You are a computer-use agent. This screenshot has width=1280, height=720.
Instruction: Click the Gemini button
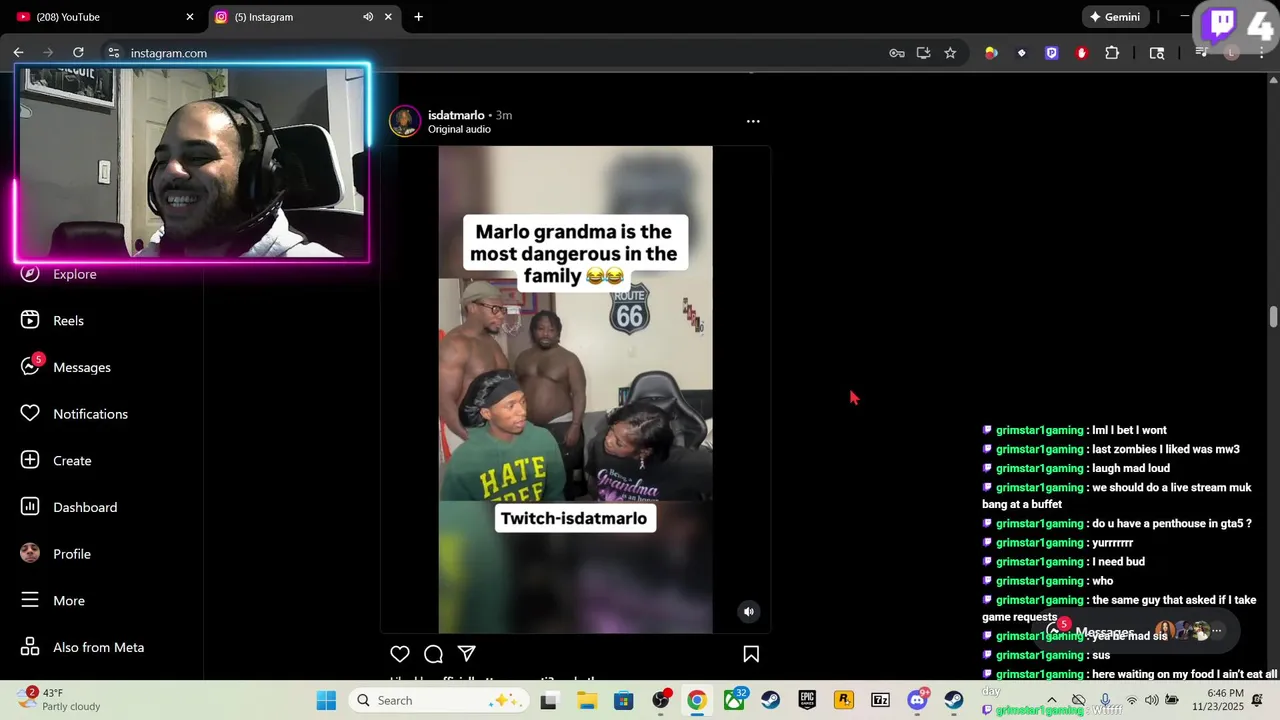point(1115,17)
